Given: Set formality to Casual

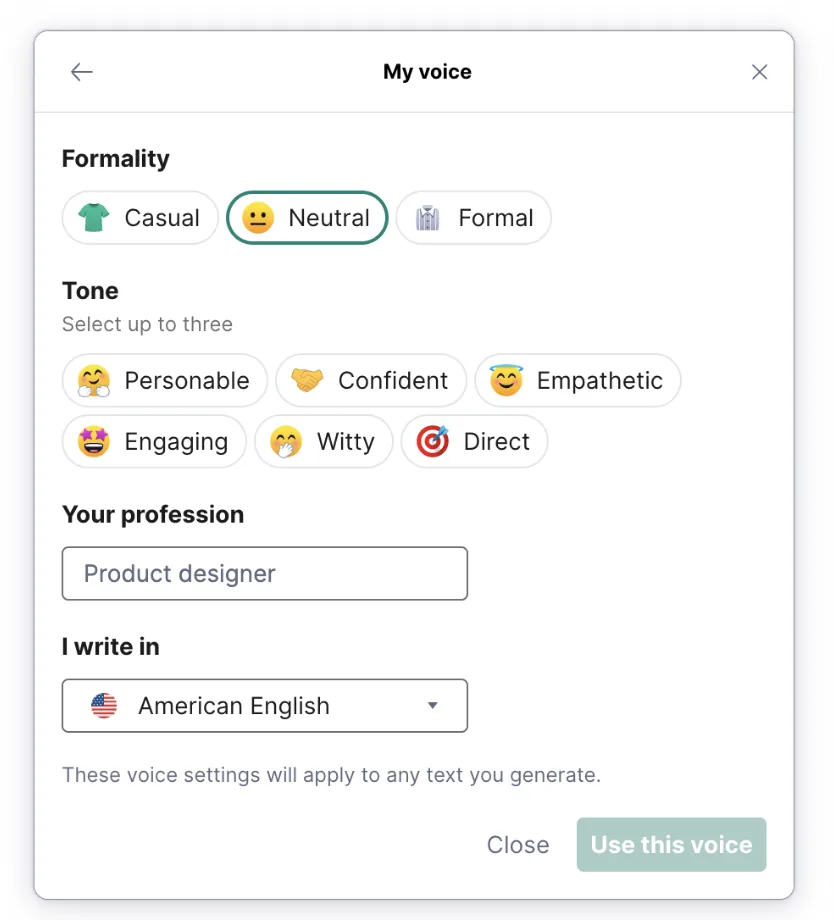Looking at the screenshot, I should 140,218.
